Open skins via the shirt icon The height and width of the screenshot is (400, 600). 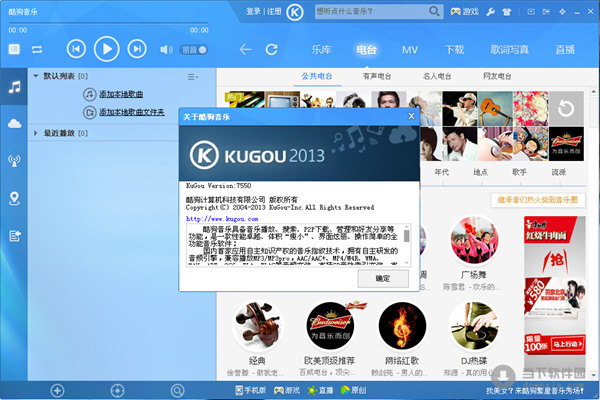[x=507, y=12]
